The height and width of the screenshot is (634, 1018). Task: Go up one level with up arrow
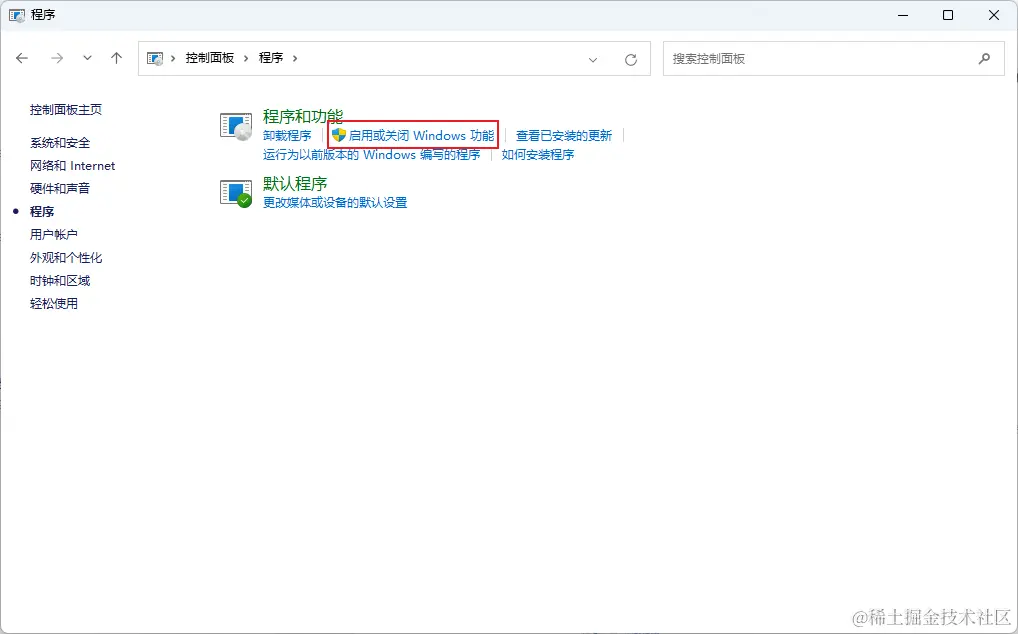[116, 58]
